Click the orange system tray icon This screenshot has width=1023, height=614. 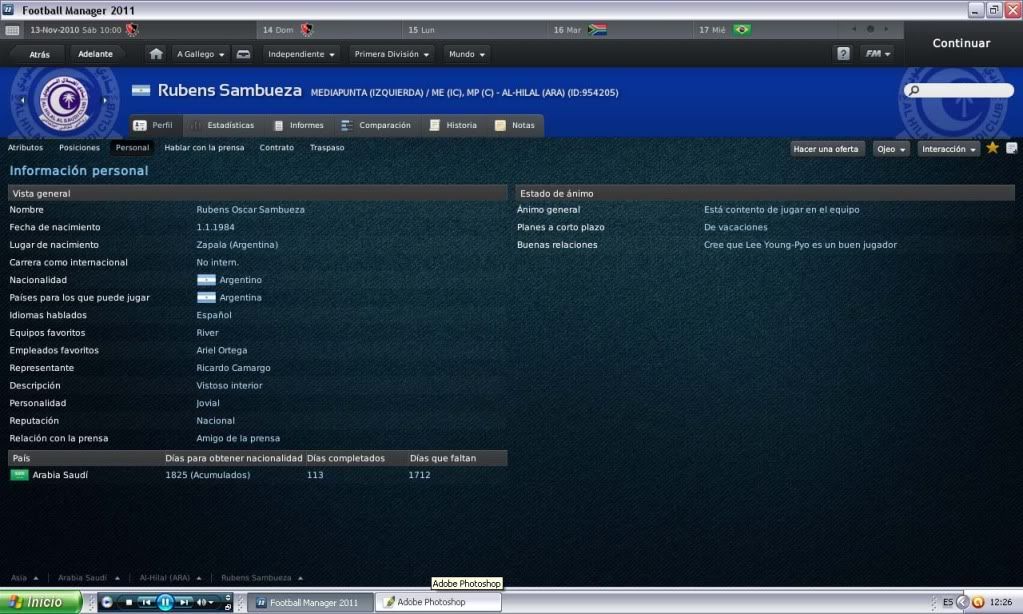[x=977, y=602]
